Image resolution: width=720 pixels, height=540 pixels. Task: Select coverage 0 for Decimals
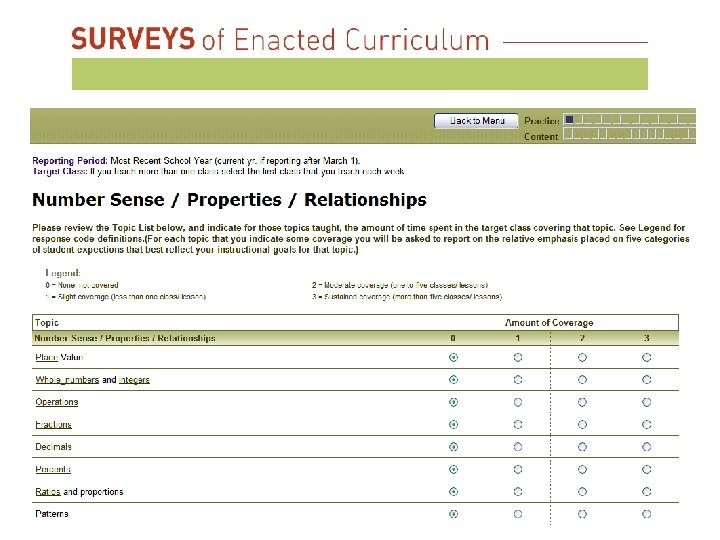click(x=454, y=447)
